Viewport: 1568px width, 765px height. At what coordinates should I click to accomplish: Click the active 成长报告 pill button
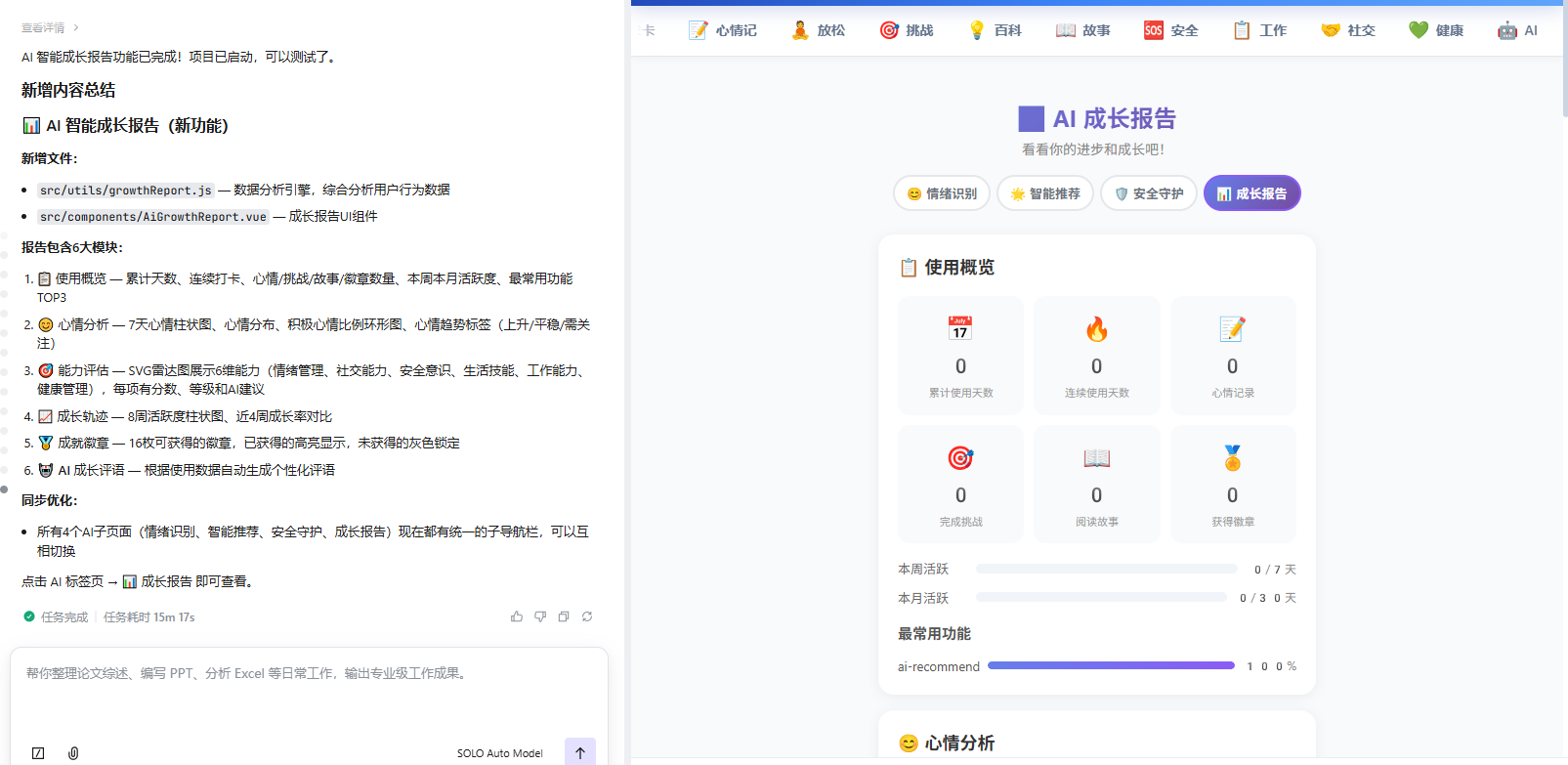(1251, 193)
